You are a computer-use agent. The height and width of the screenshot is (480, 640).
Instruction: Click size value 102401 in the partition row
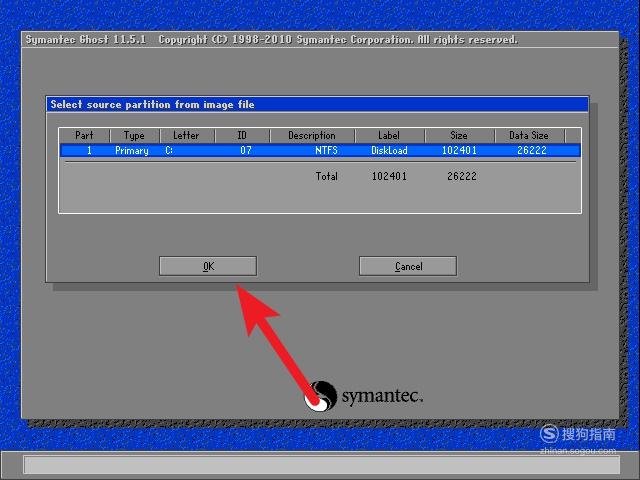459,150
